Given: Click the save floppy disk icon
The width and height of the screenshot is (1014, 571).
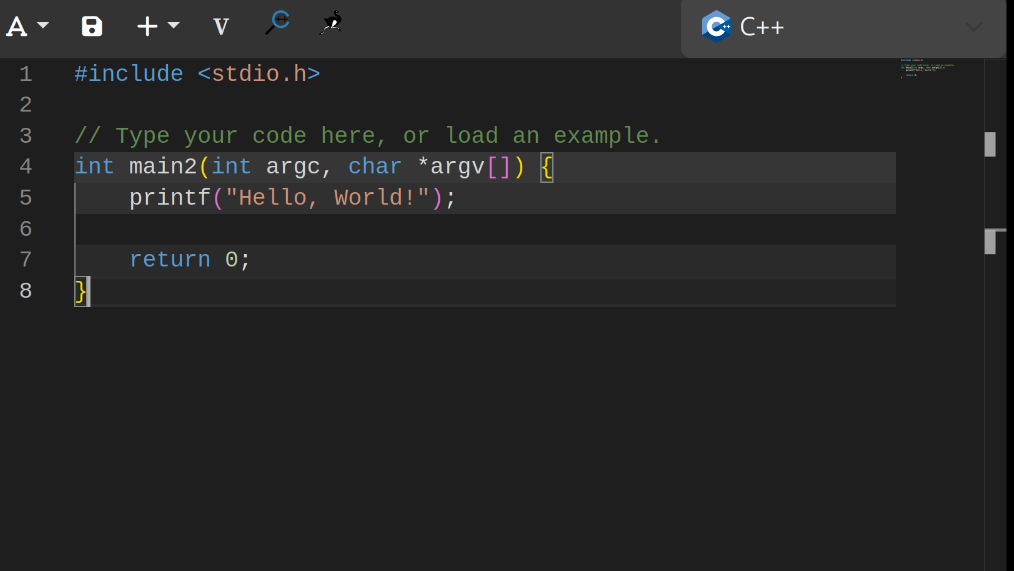Looking at the screenshot, I should point(92,27).
